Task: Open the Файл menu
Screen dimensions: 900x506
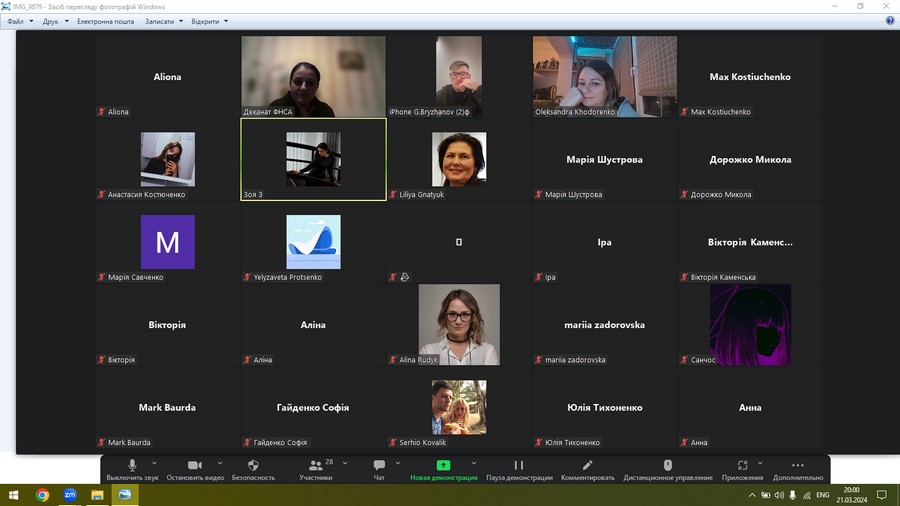Action: (x=15, y=21)
